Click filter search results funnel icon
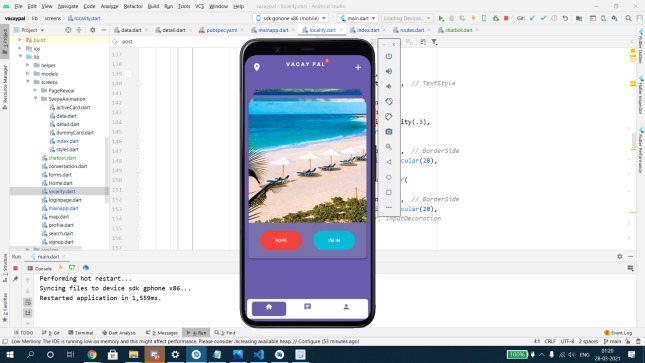 pyautogui.click(x=434, y=42)
